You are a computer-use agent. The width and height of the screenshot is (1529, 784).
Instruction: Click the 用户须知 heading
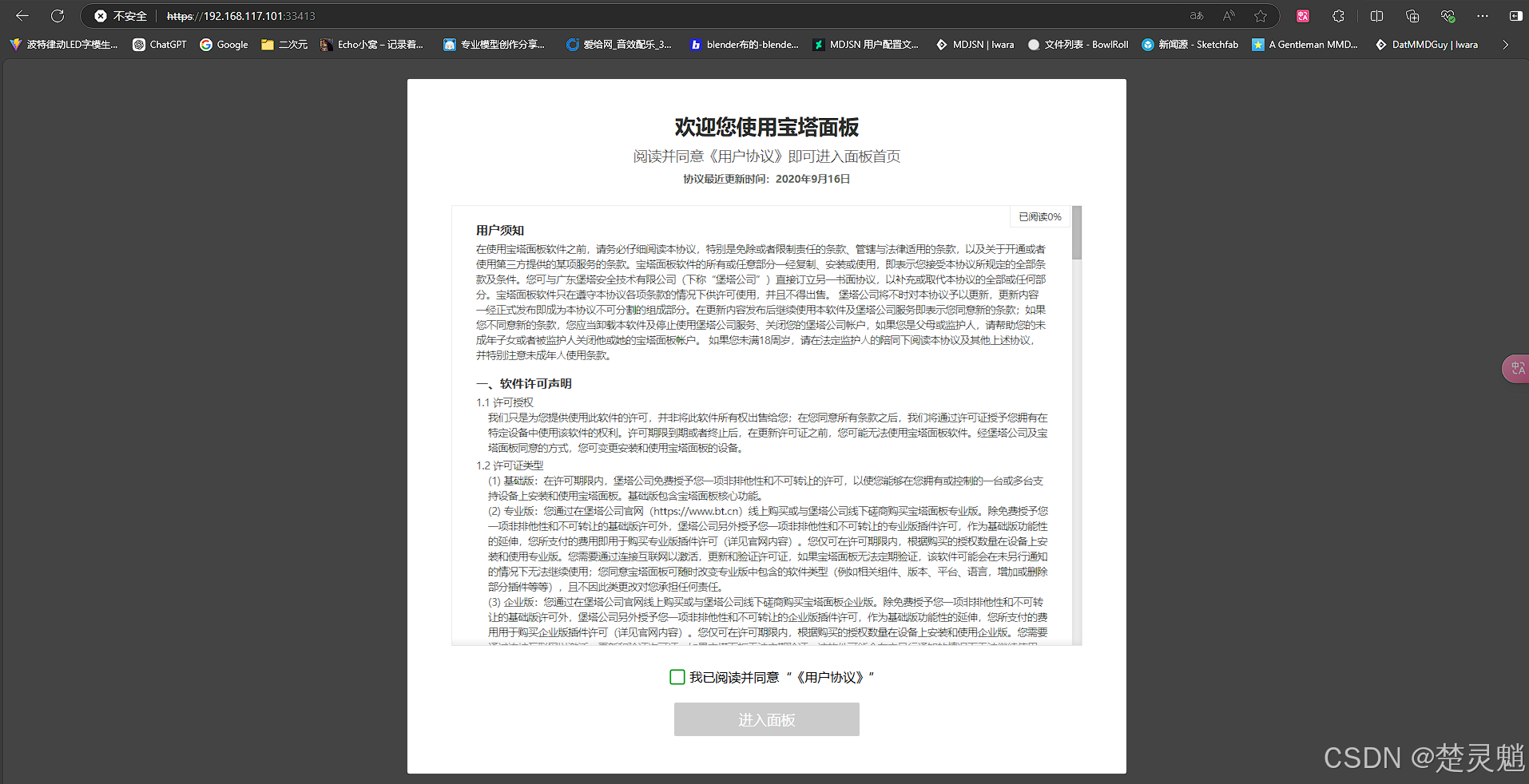point(500,230)
